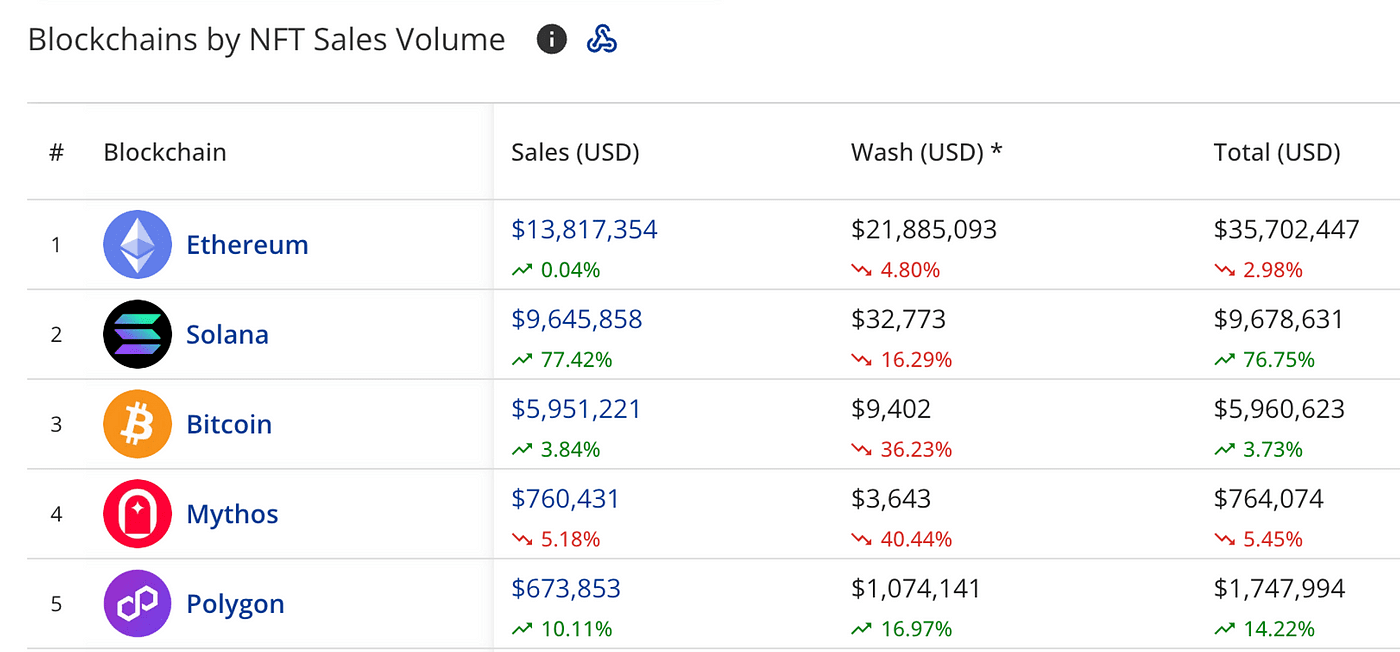This screenshot has height=652, width=1400.
Task: Click Solana sales value $9,645,858
Action: coord(577,320)
